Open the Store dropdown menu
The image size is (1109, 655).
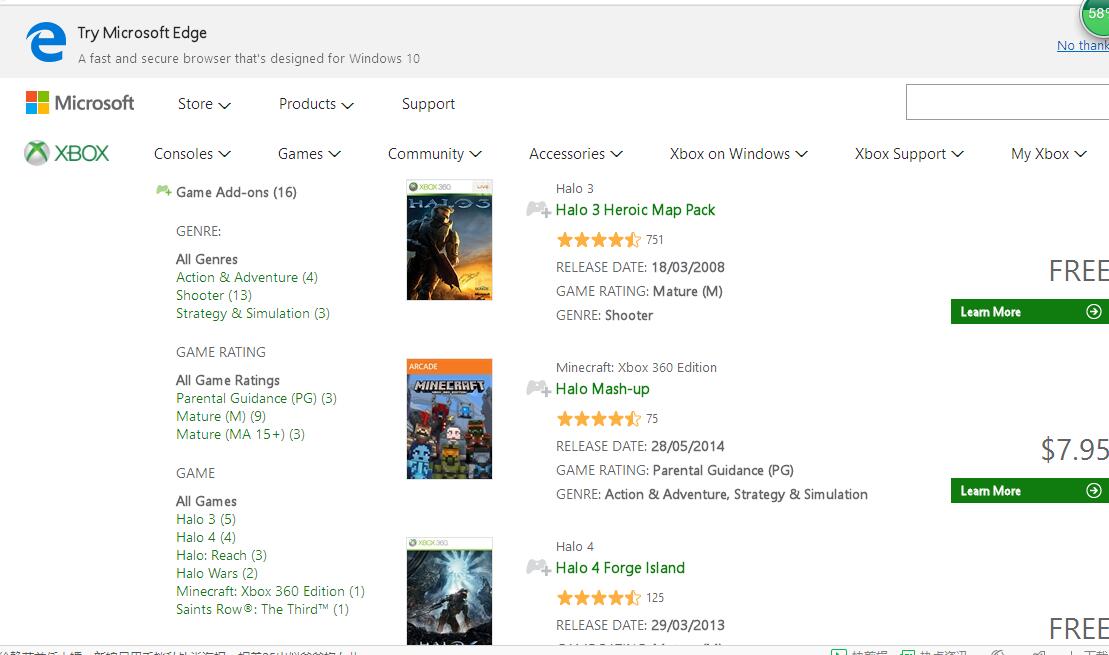click(x=204, y=104)
